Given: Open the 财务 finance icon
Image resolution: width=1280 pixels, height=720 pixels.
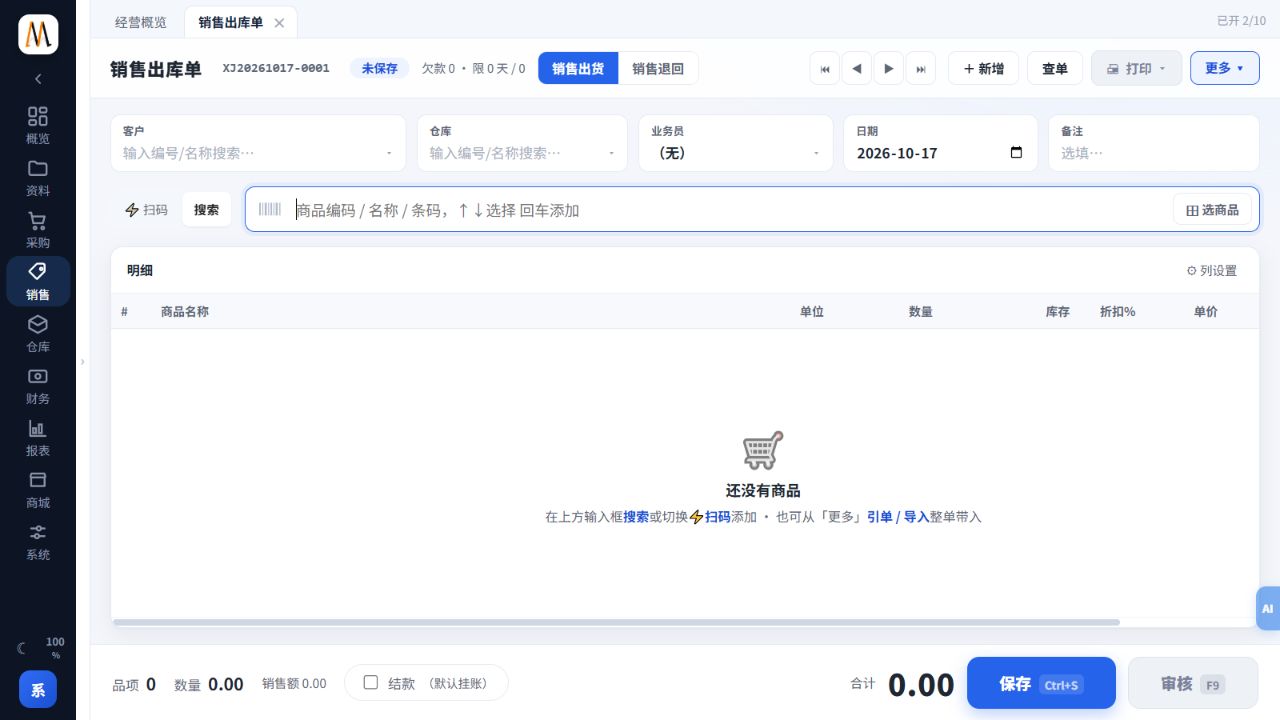Looking at the screenshot, I should [x=38, y=386].
